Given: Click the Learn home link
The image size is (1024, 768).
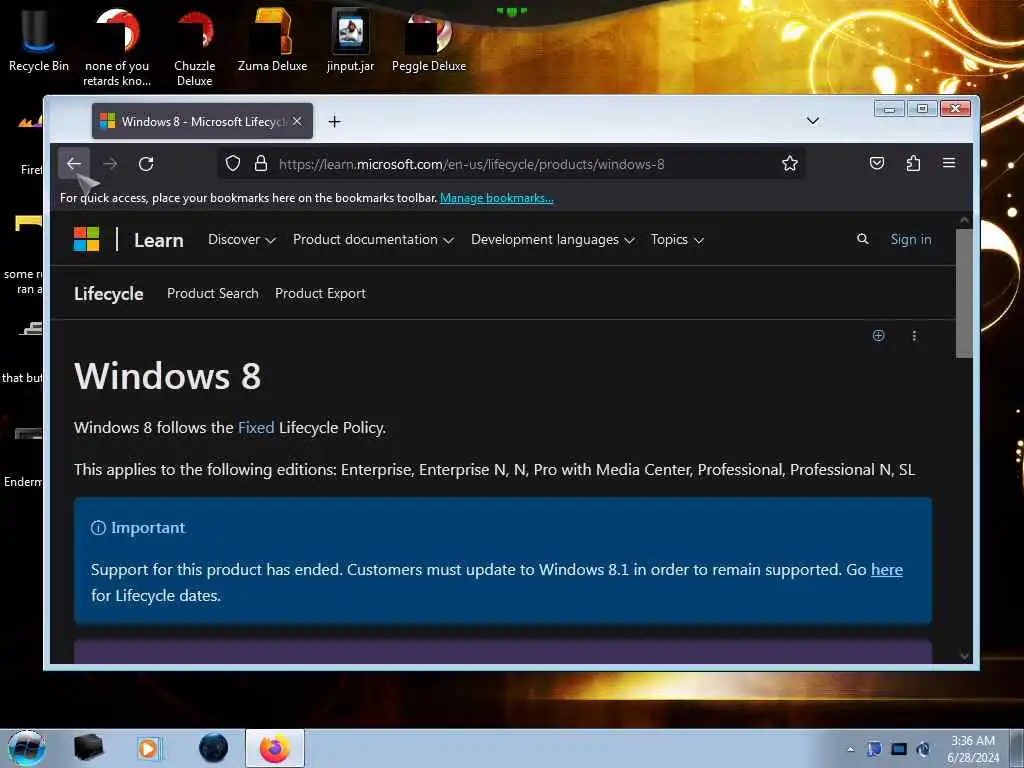Looking at the screenshot, I should [x=159, y=240].
